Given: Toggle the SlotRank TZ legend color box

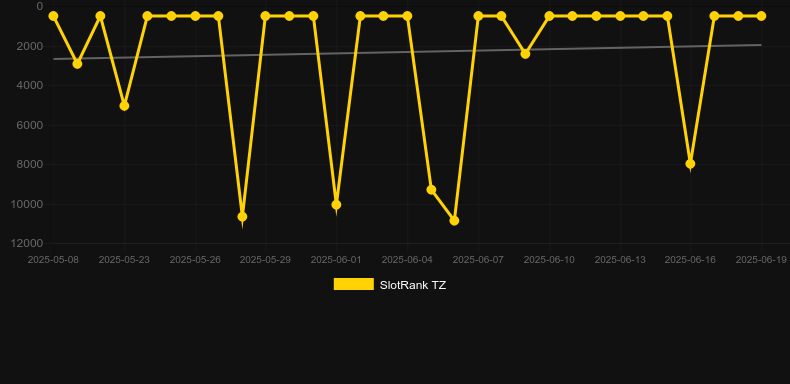Looking at the screenshot, I should tap(354, 284).
